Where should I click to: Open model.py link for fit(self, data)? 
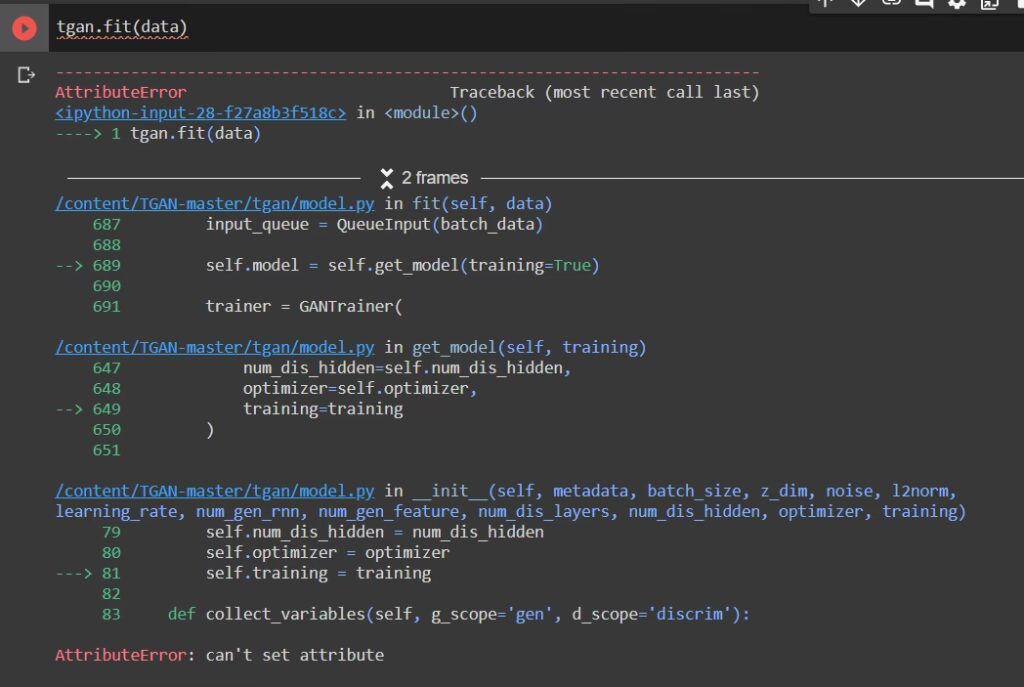[x=215, y=204]
